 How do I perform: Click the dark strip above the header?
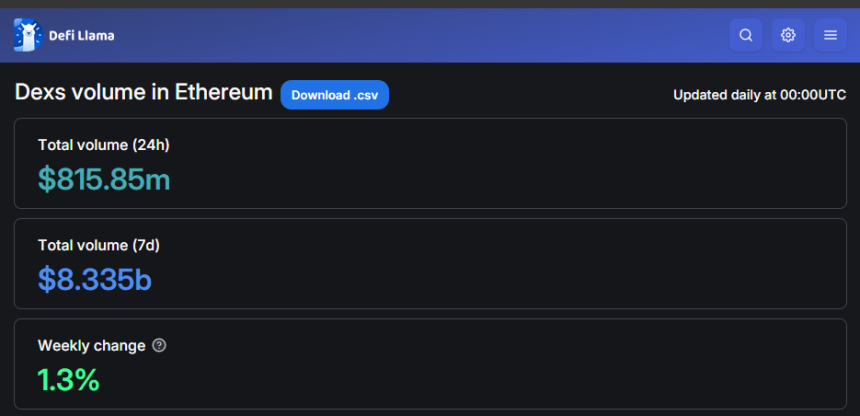point(430,4)
